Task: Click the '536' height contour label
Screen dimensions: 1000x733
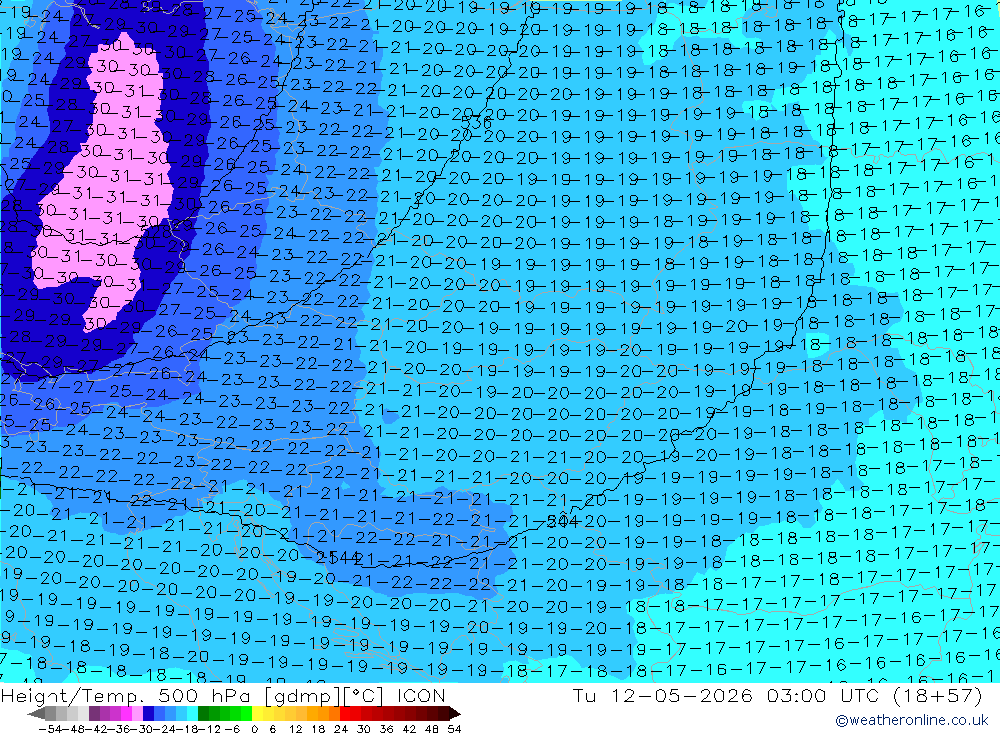Action: pos(476,121)
